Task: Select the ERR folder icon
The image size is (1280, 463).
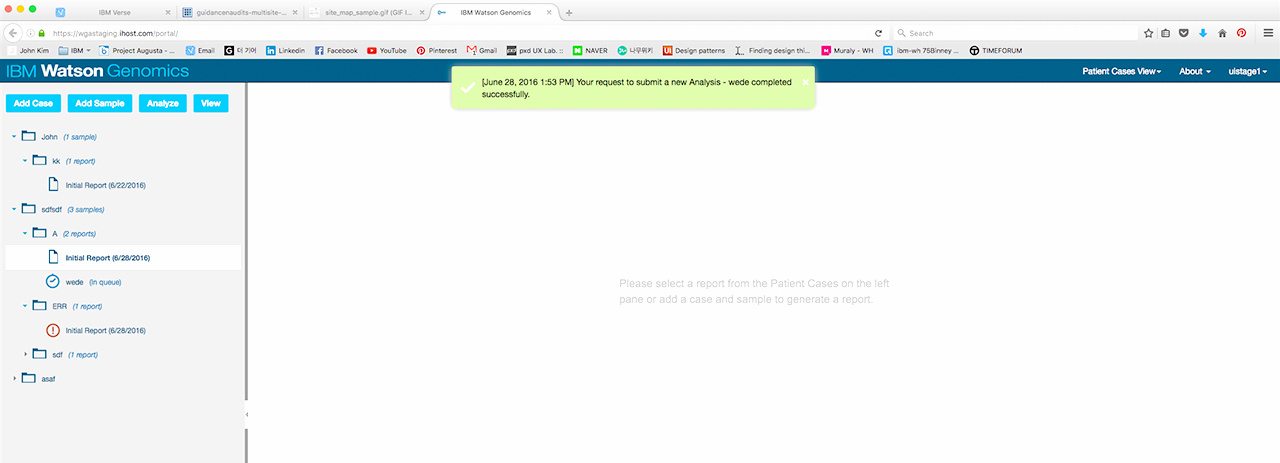Action: [40, 306]
